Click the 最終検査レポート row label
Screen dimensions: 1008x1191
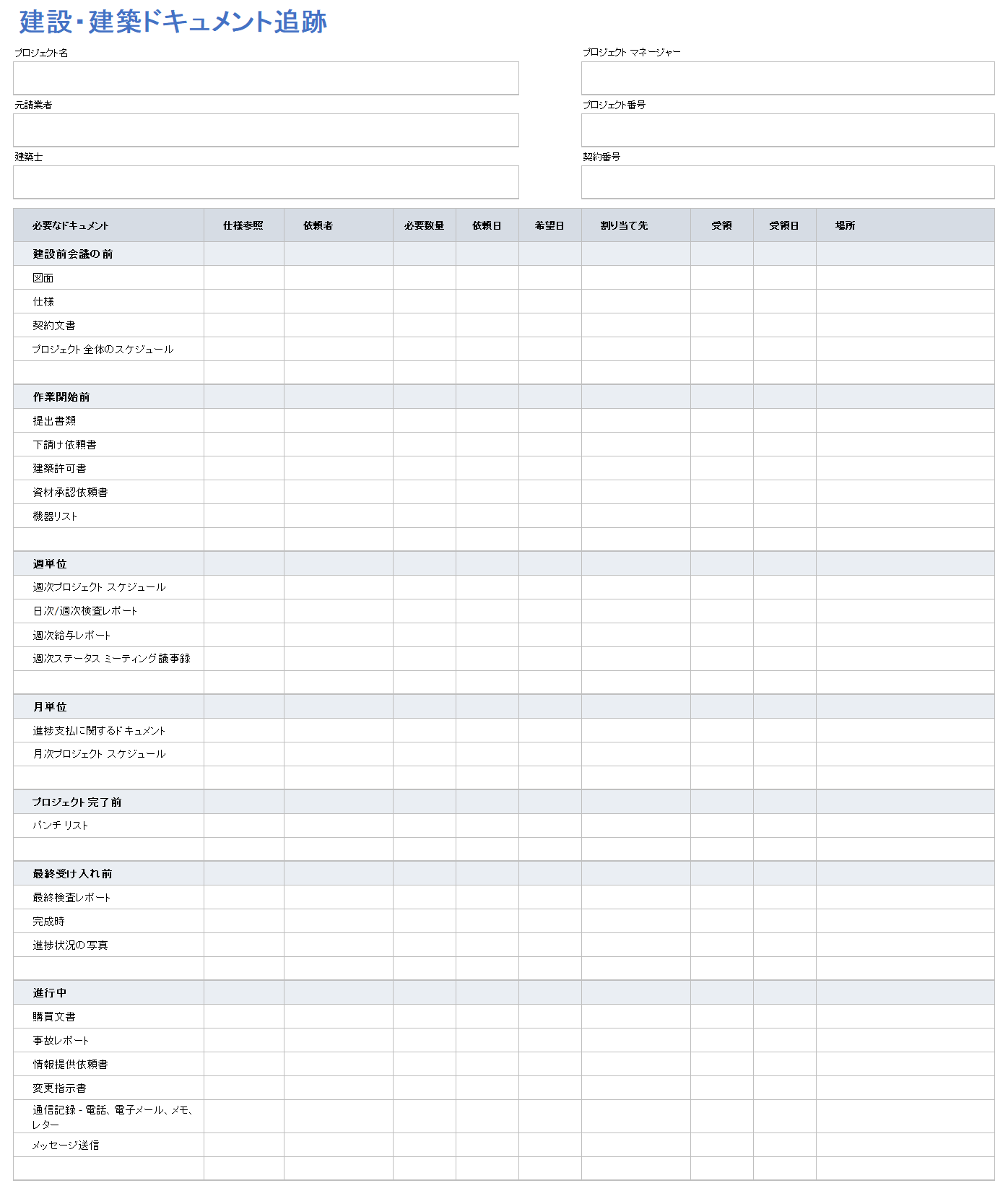click(71, 897)
